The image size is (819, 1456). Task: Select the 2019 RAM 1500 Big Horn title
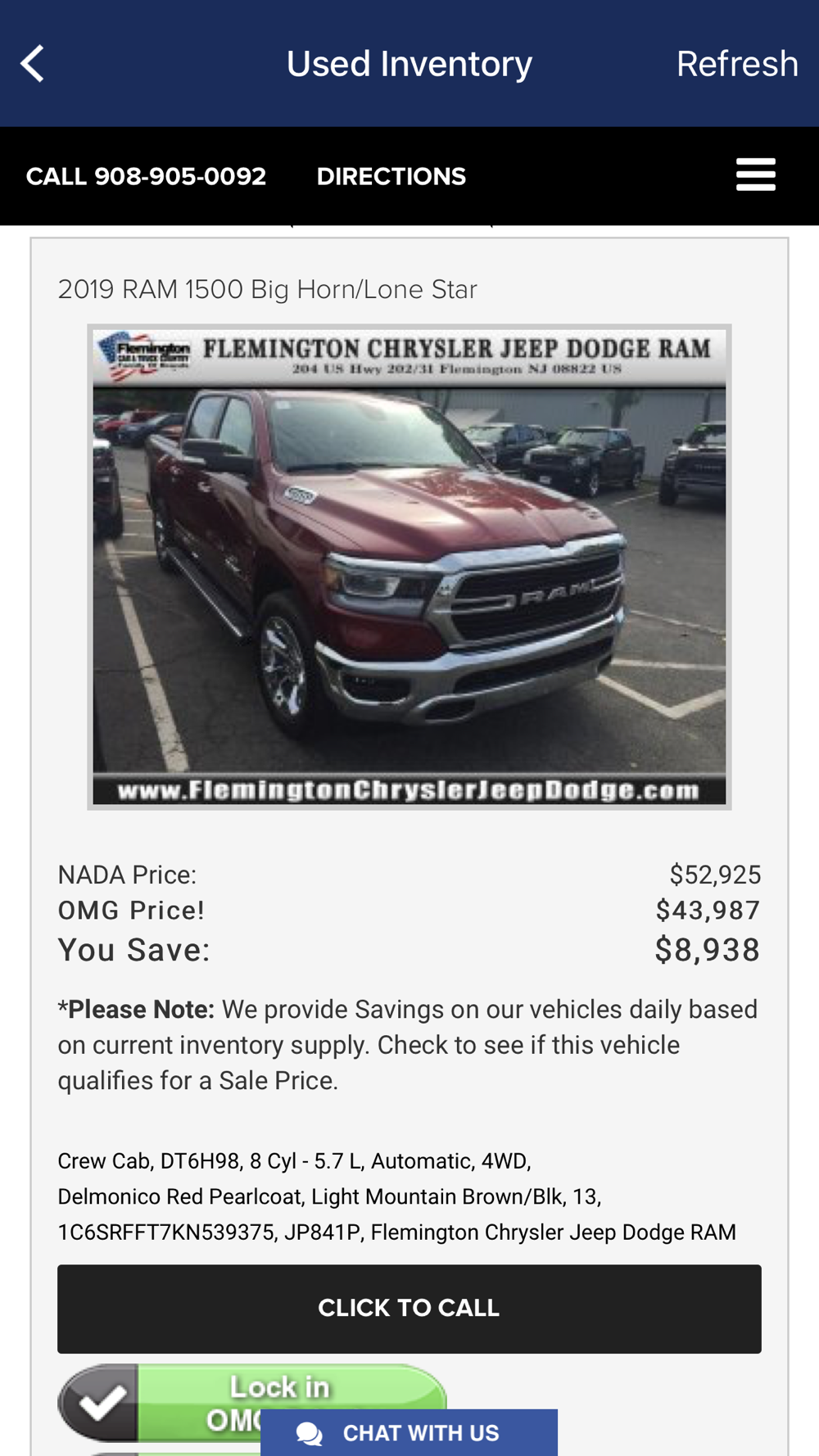tap(267, 290)
